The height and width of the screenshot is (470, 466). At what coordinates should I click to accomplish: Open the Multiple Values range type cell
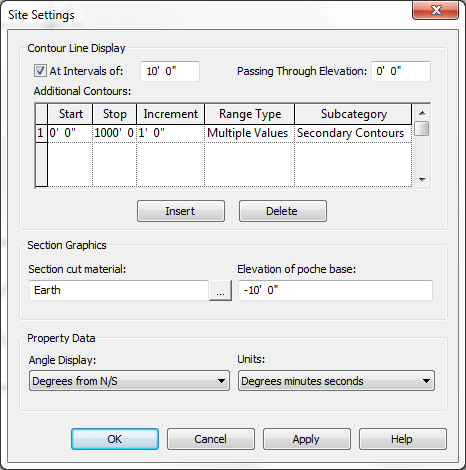250,133
